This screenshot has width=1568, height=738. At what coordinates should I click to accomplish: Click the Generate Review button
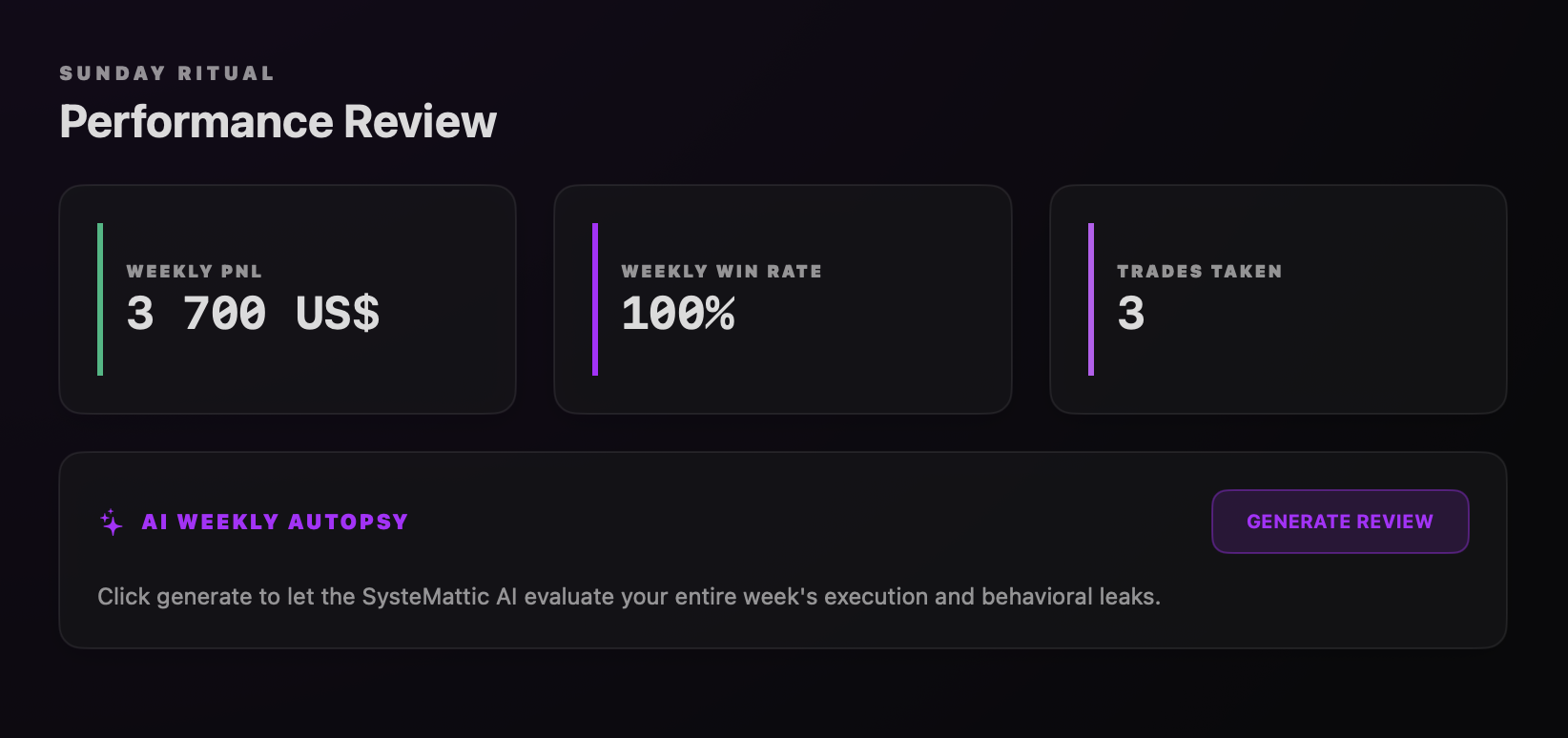[x=1339, y=522]
